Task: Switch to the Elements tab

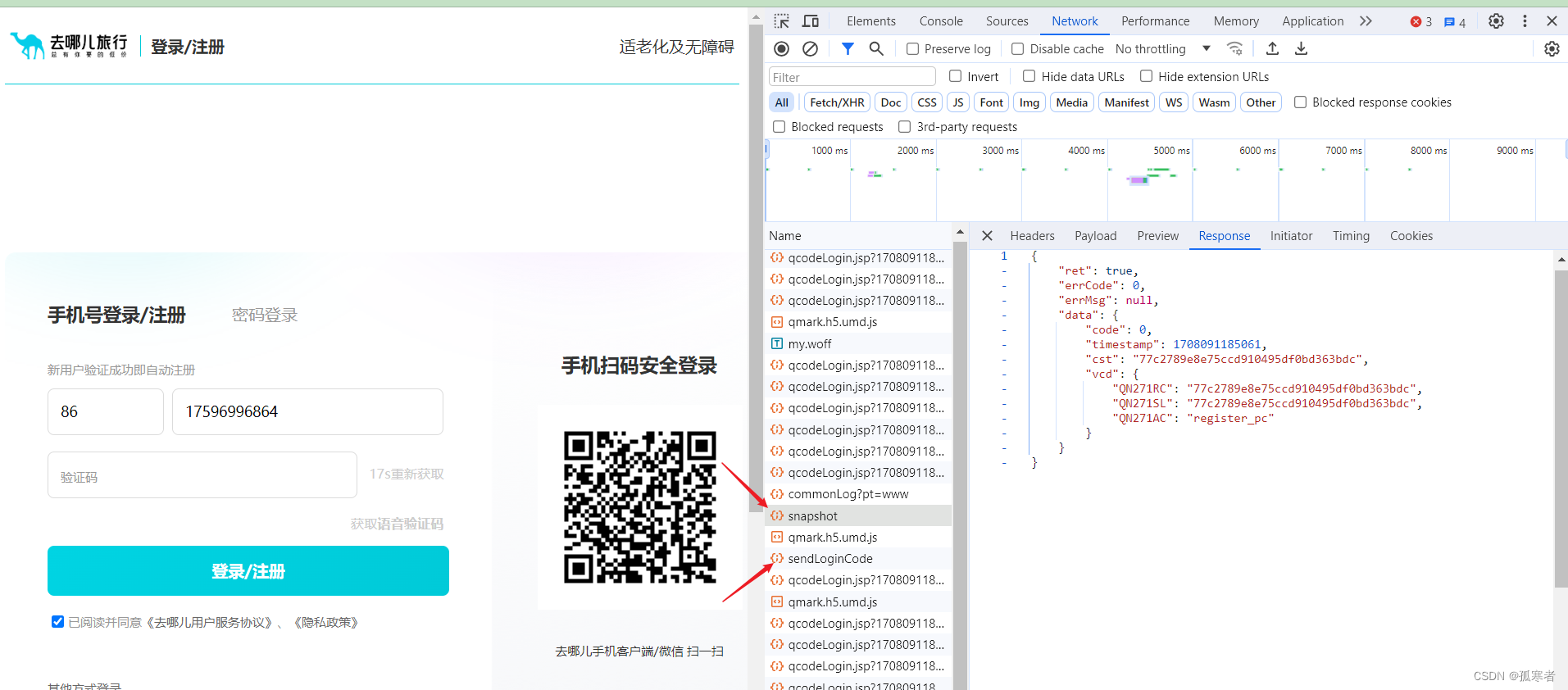Action: coord(870,21)
